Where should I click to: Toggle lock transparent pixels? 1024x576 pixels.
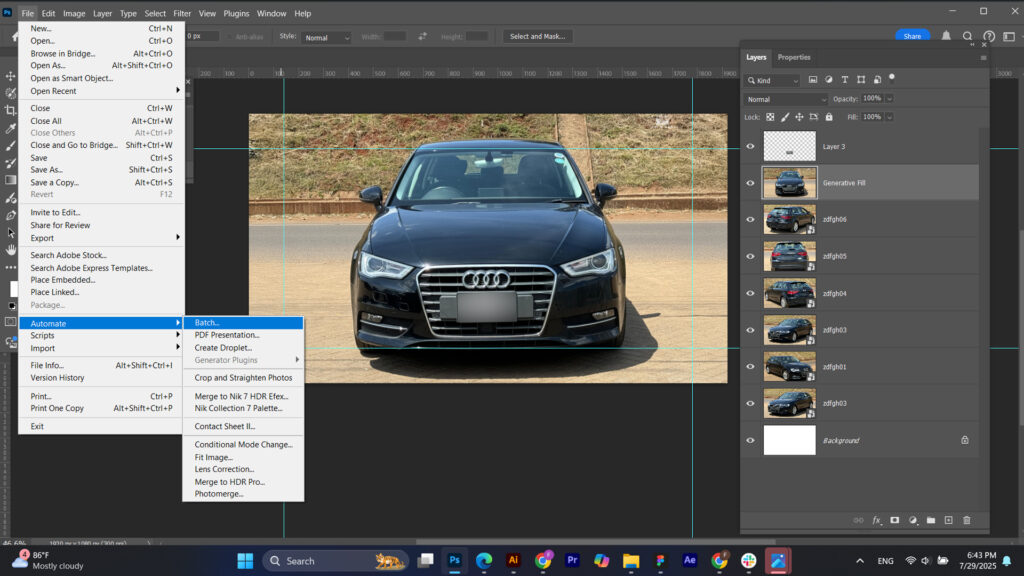(x=770, y=117)
